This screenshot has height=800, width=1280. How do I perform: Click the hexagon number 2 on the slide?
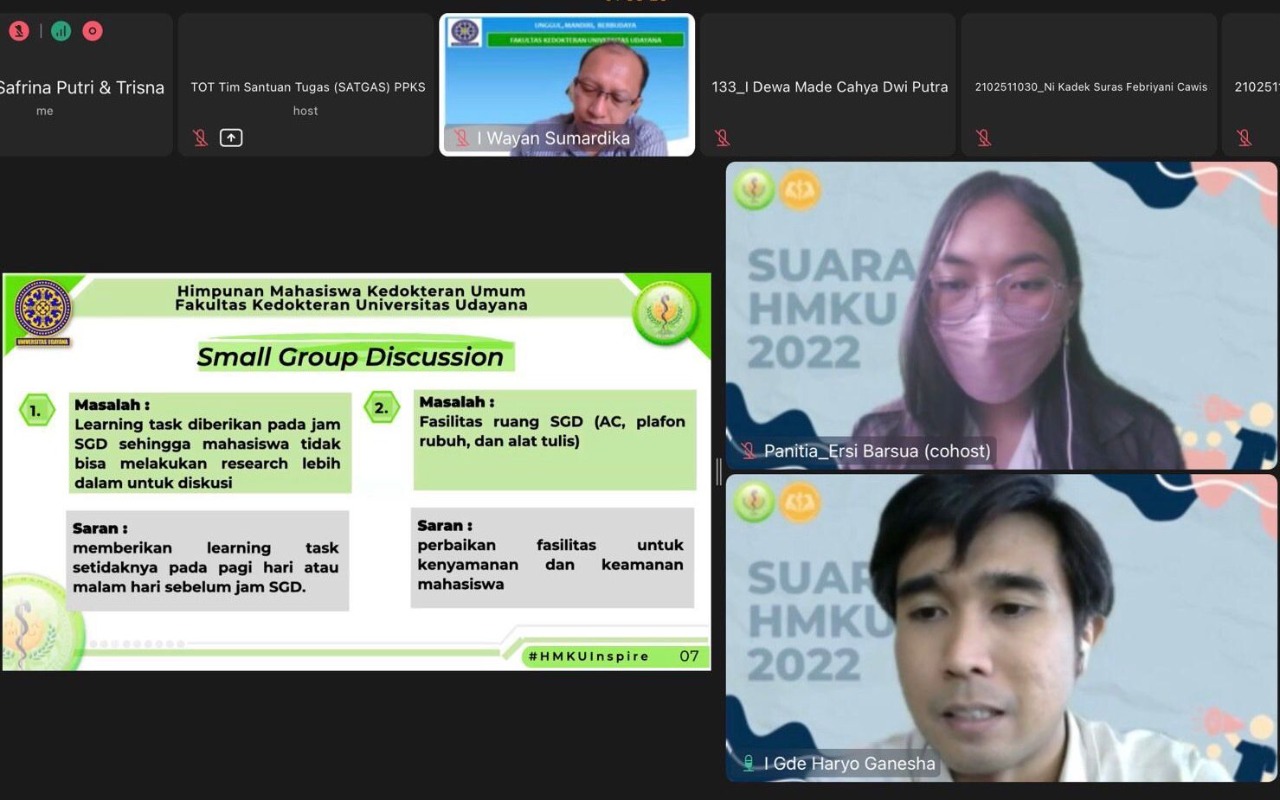tap(381, 408)
